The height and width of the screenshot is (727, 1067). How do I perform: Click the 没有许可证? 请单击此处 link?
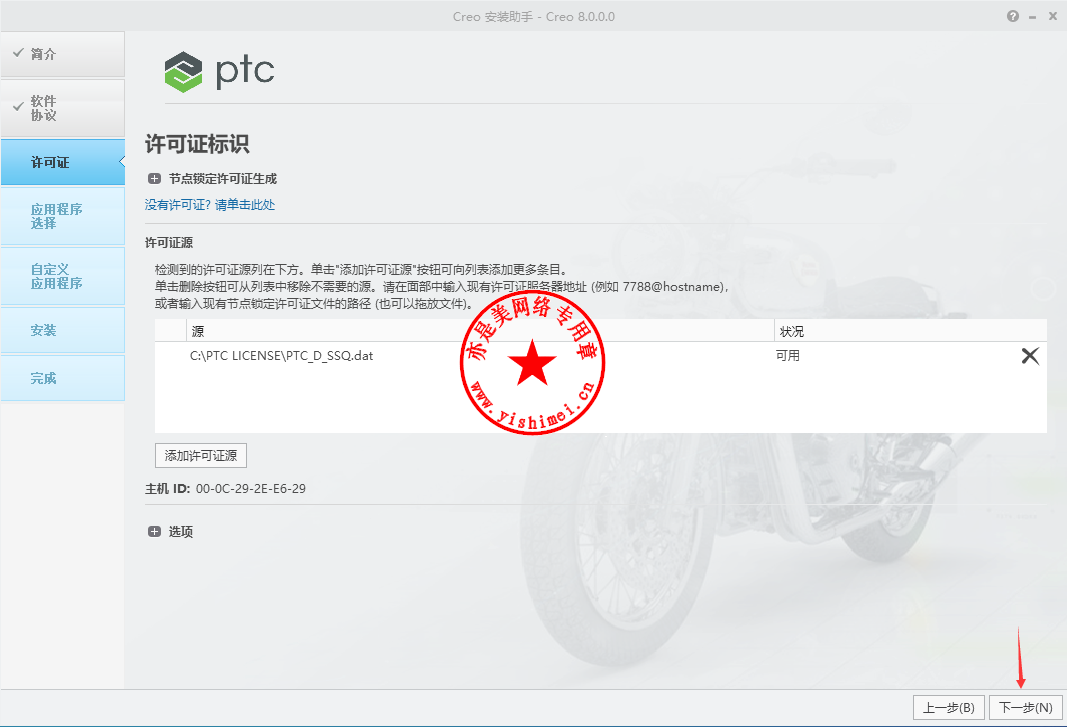coord(210,205)
